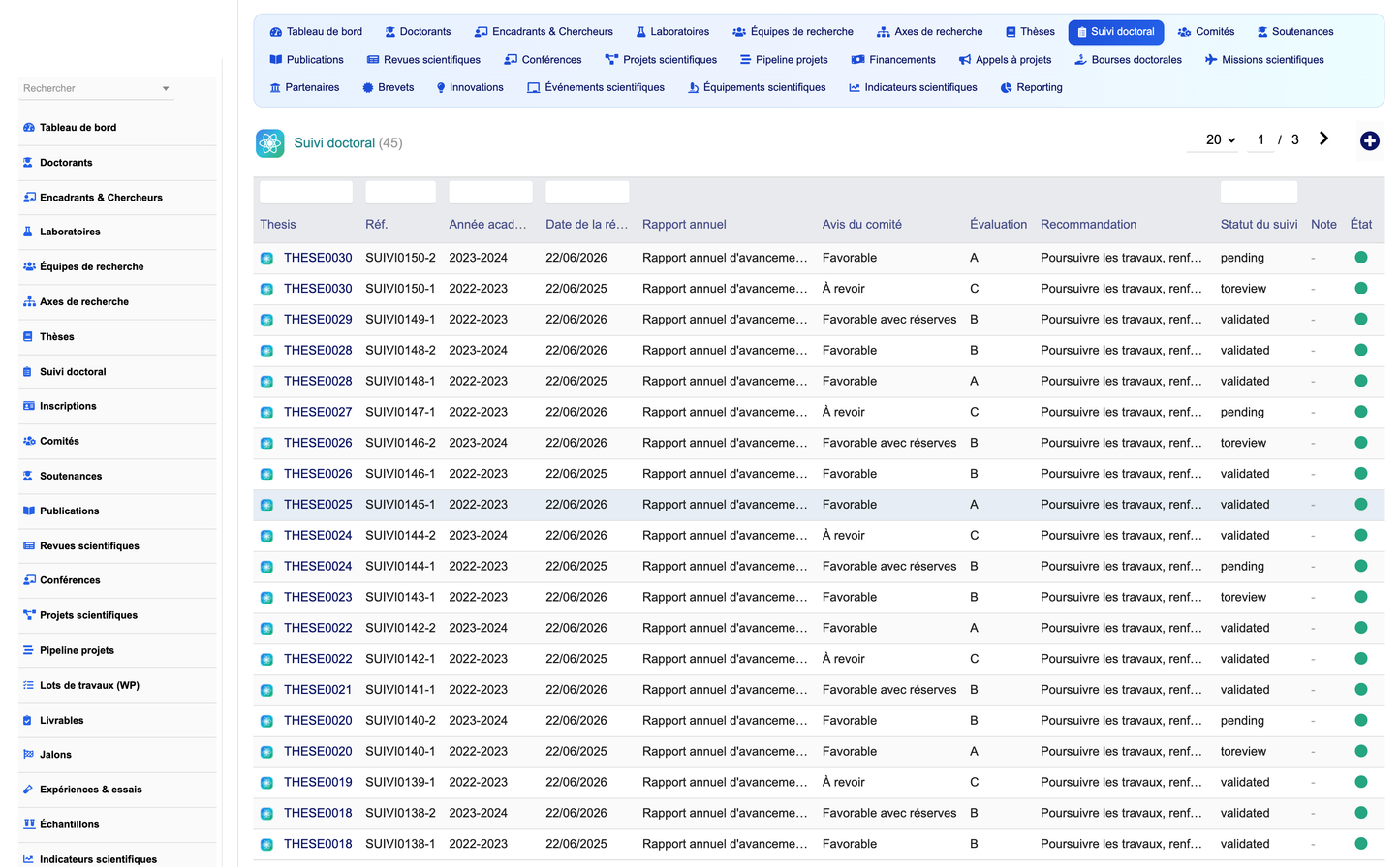The height and width of the screenshot is (867, 1400).
Task: Open the Rechercher sidebar dropdown
Action: (x=96, y=89)
